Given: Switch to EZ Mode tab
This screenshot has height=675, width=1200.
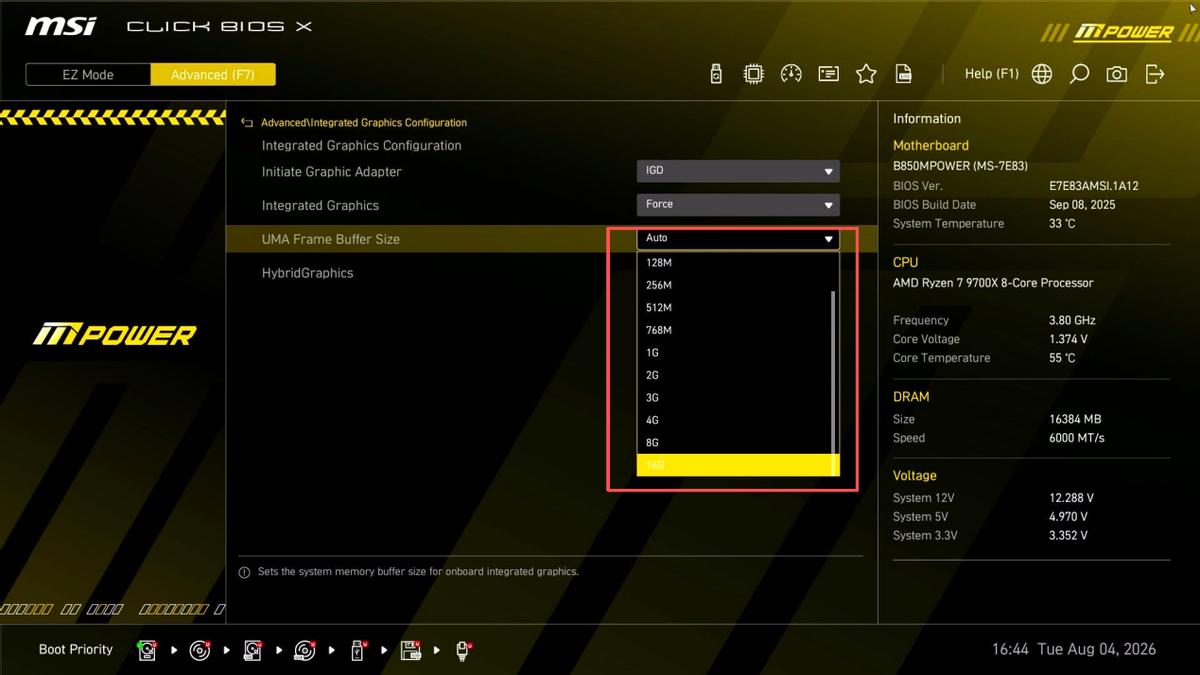Looking at the screenshot, I should pyautogui.click(x=88, y=75).
